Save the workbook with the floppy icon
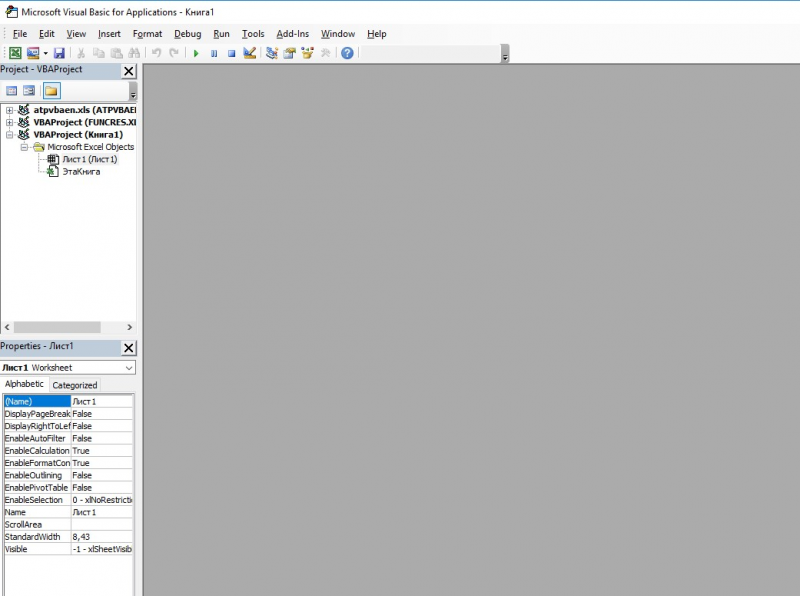Screen dimensions: 800x596 [59, 53]
